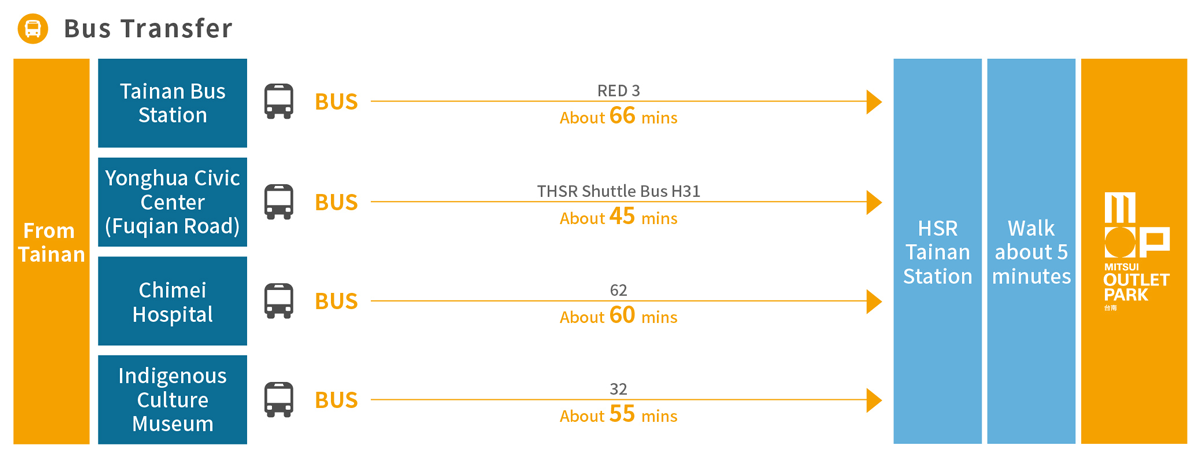This screenshot has height=458, width=1200.
Task: Click the bus icon beside Indigenous Culture Museum
Action: [278, 400]
